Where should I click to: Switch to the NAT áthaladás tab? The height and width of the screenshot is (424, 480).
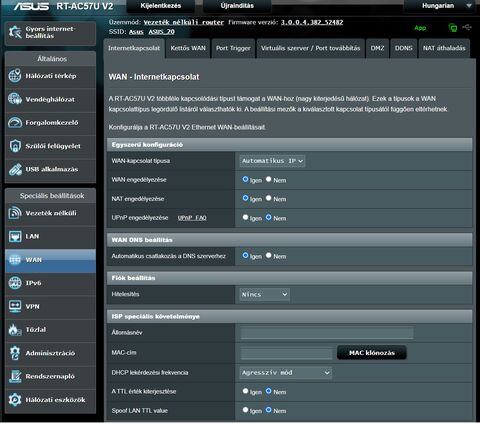[444, 48]
